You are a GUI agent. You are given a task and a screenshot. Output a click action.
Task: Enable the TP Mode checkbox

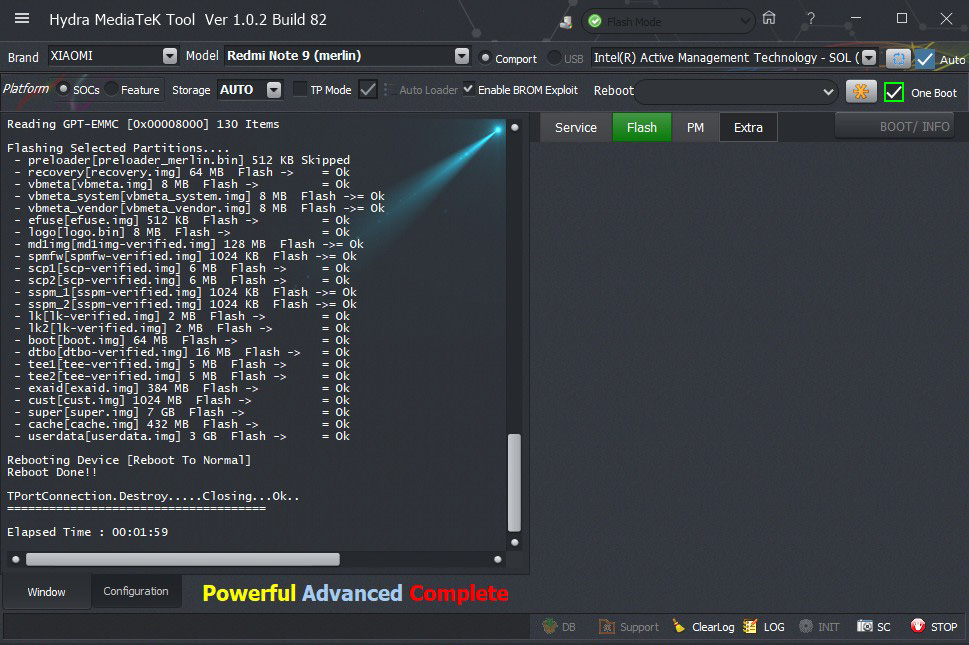pos(300,90)
